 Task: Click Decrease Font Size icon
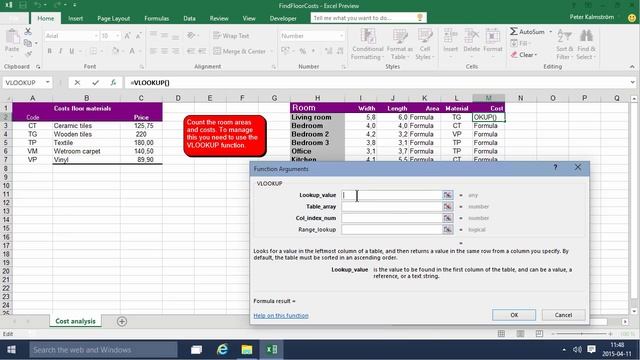138,36
